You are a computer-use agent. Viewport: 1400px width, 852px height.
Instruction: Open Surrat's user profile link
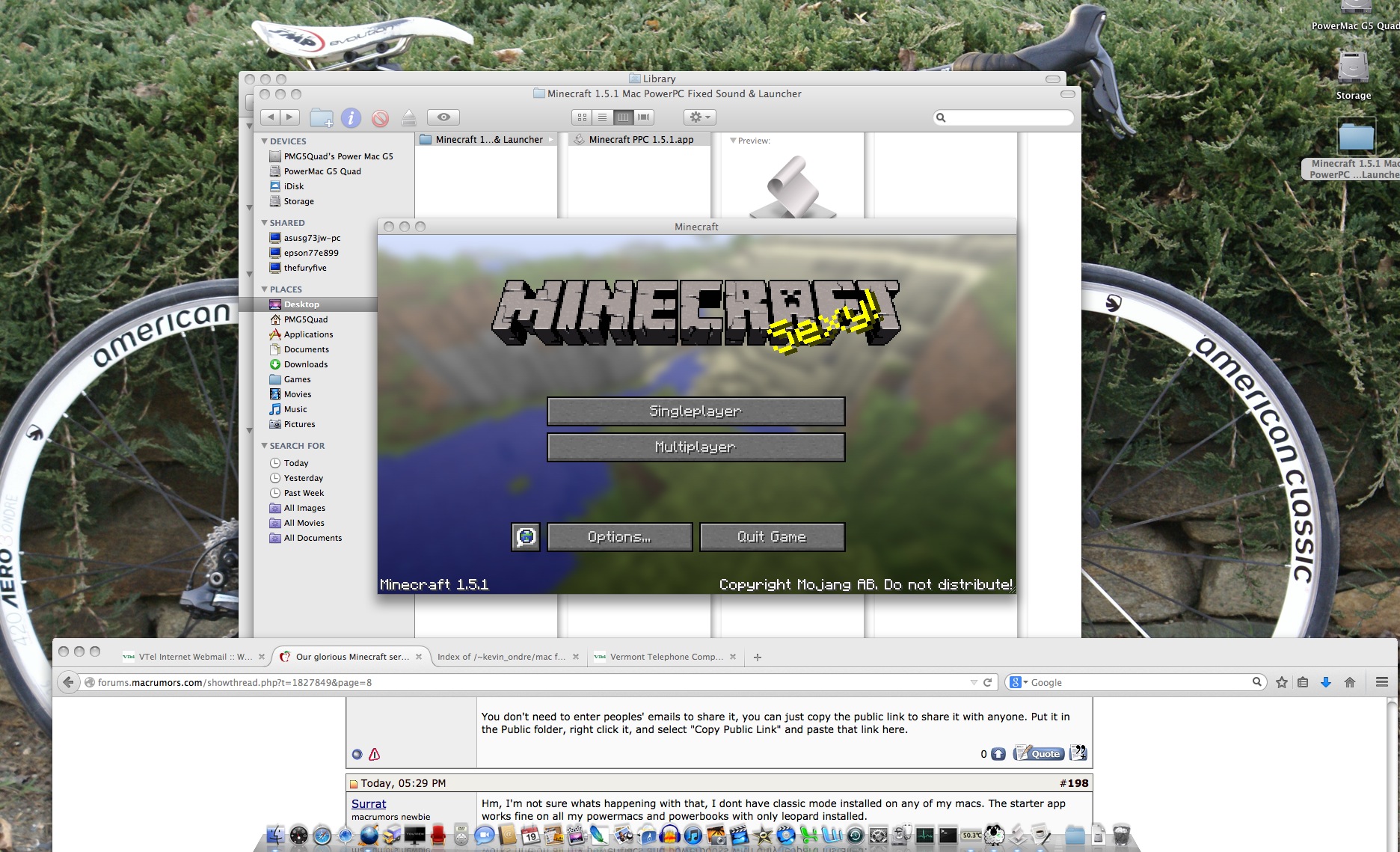click(x=368, y=803)
